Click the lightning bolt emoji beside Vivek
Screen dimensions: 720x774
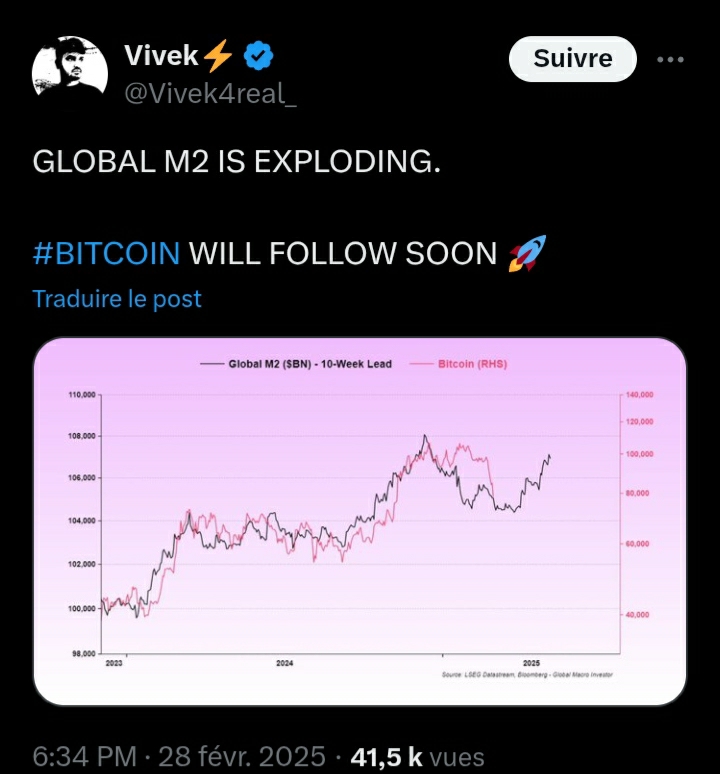[x=218, y=55]
